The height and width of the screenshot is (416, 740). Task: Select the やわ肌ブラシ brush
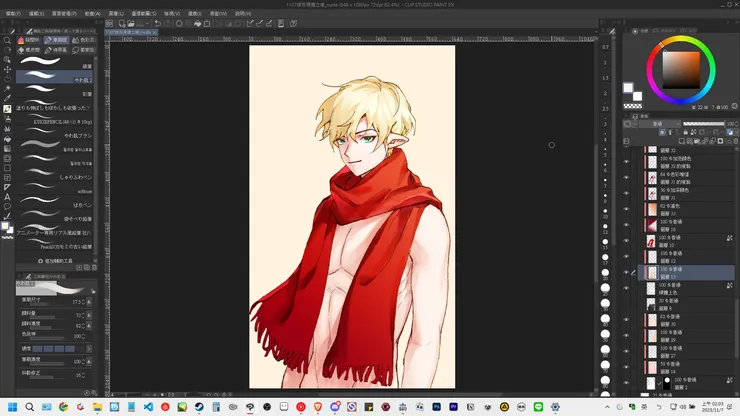coord(55,132)
